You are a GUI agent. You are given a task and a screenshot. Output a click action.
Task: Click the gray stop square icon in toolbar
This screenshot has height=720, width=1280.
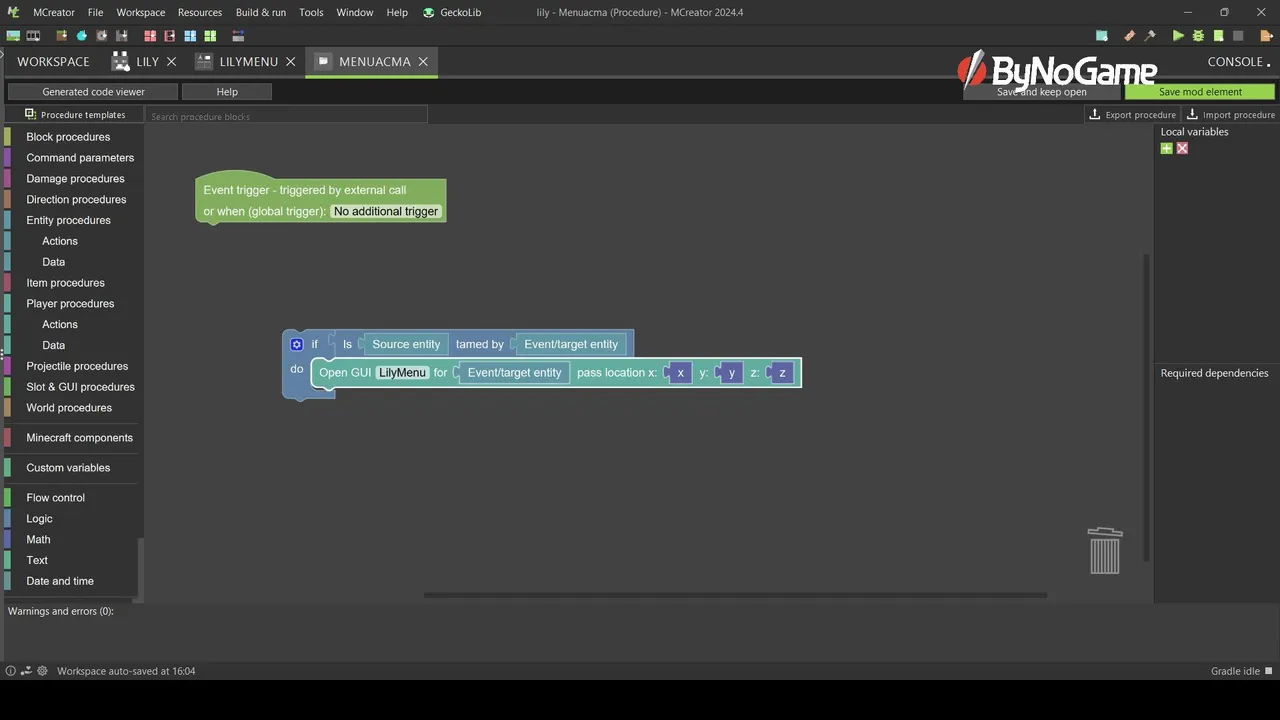click(x=1238, y=36)
